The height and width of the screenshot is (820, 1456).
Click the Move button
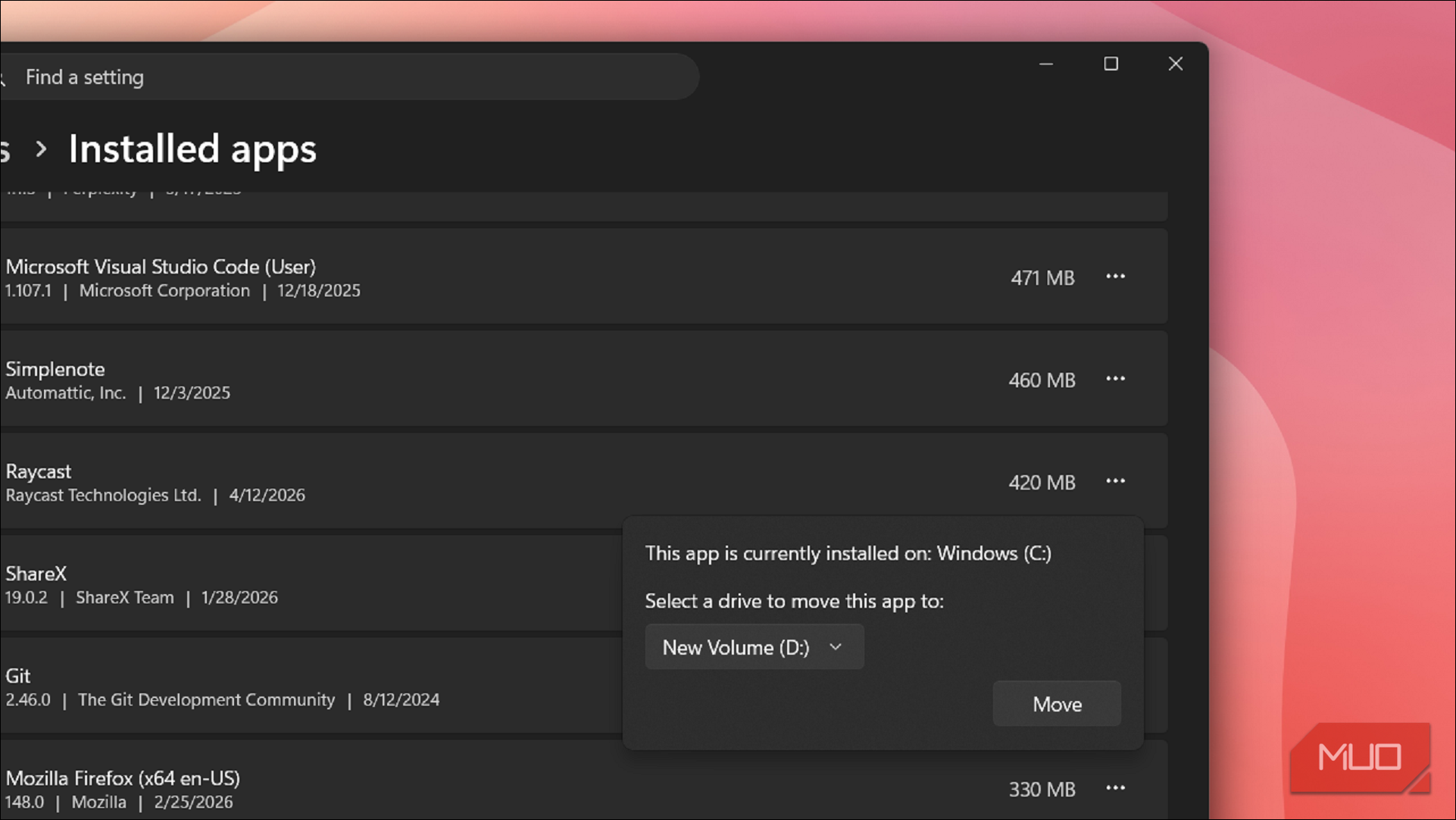point(1057,704)
